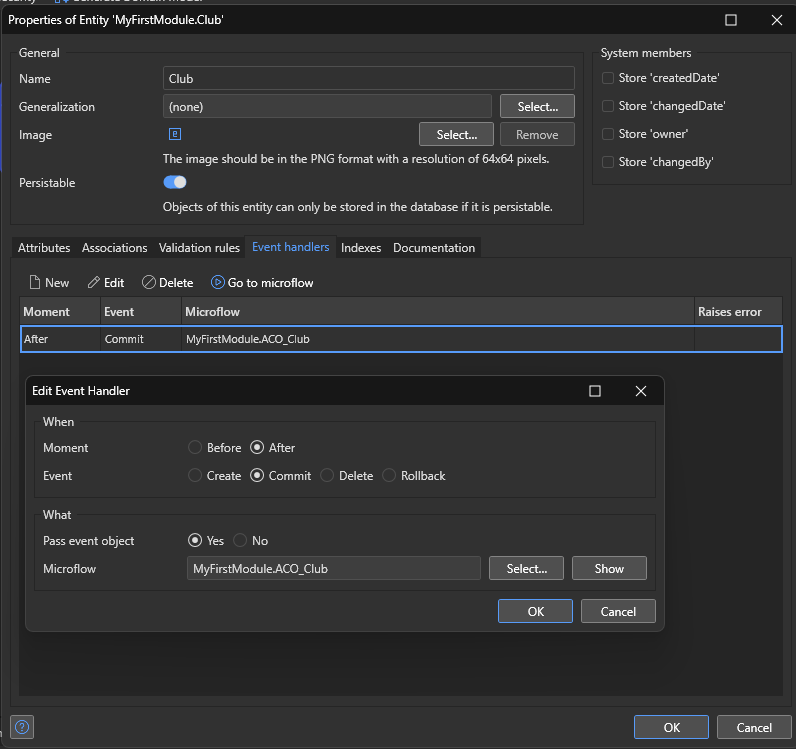Enable Store 'owner' checkbox

point(608,134)
